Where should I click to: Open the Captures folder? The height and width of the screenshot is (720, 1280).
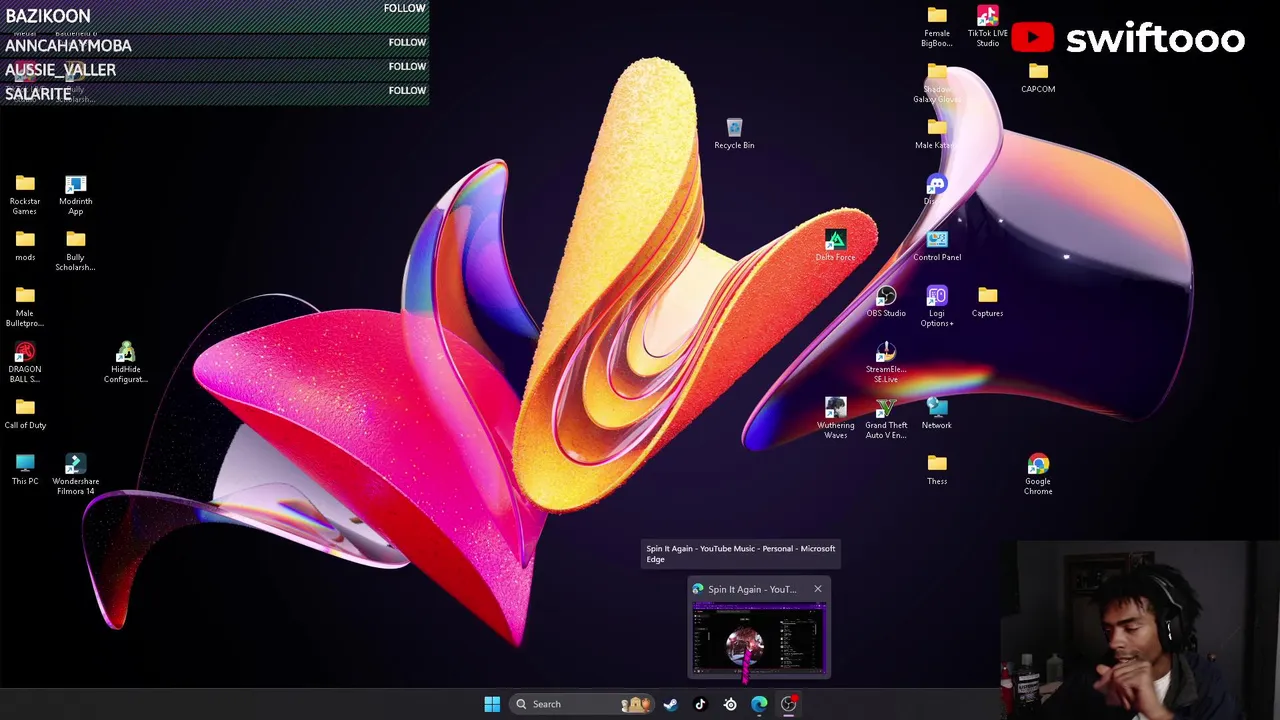tap(988, 302)
